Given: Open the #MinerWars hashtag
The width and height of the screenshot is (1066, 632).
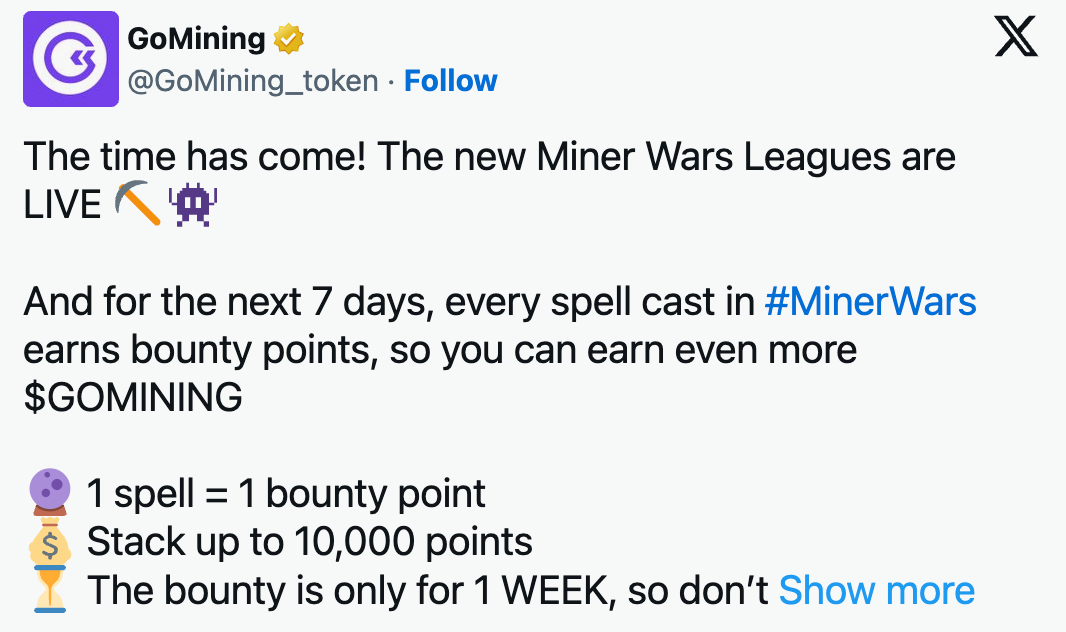Looking at the screenshot, I should [870, 302].
